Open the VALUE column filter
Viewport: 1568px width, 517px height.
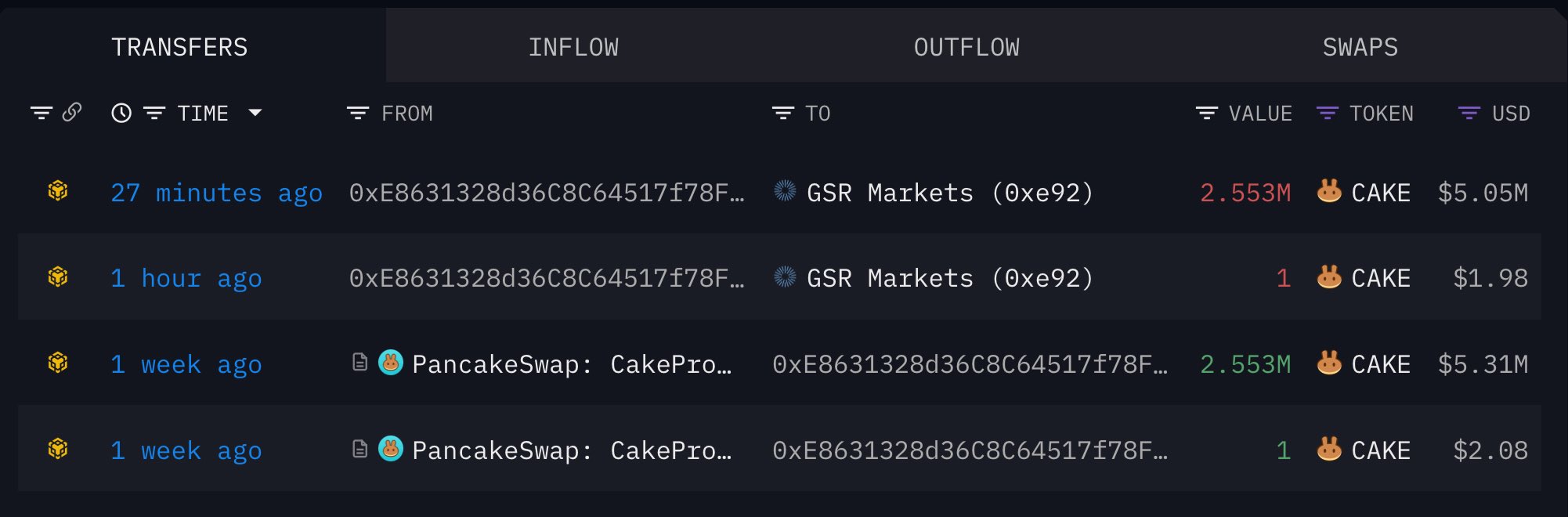[1206, 114]
